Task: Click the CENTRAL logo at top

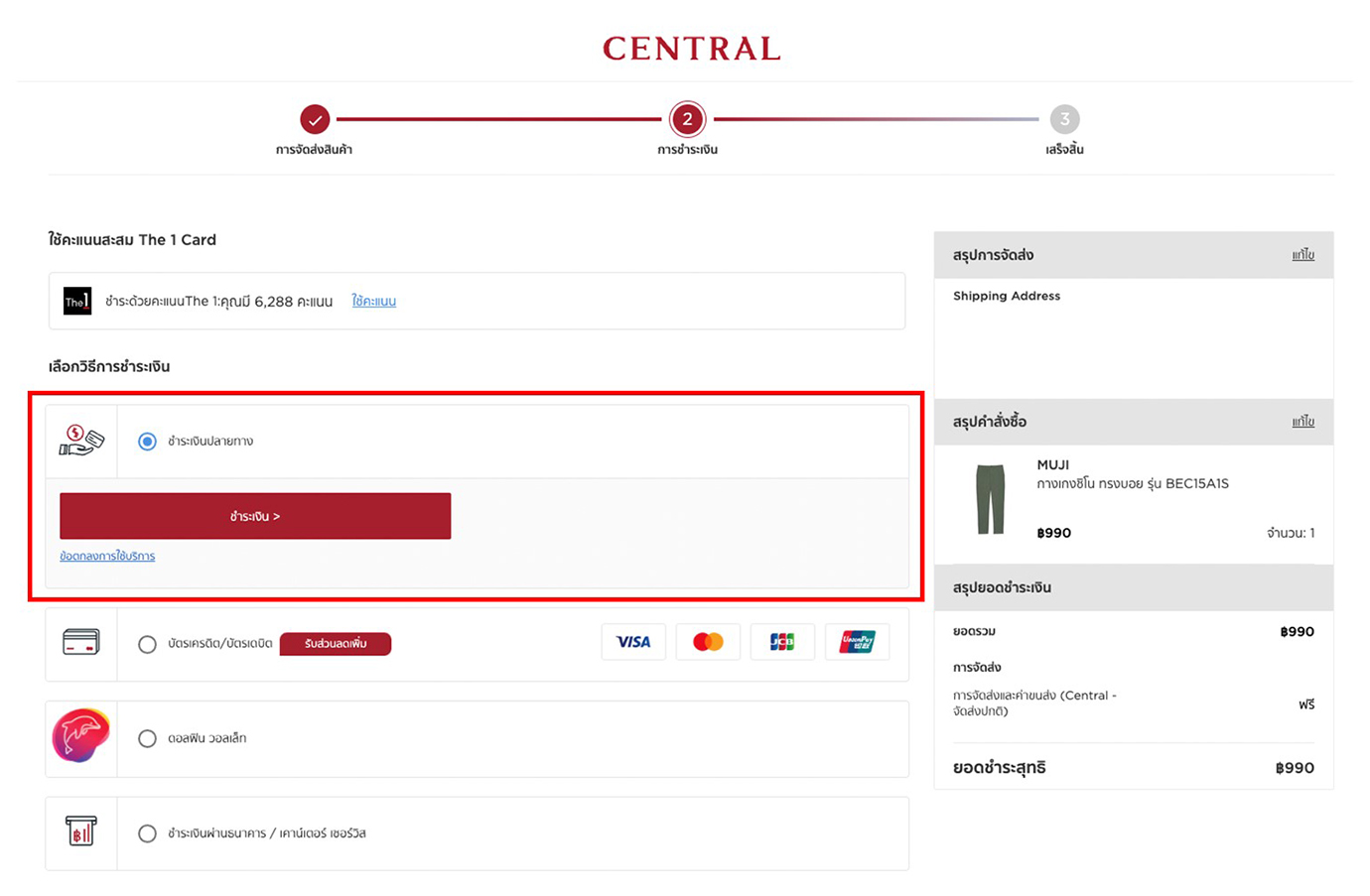Action: tap(692, 49)
